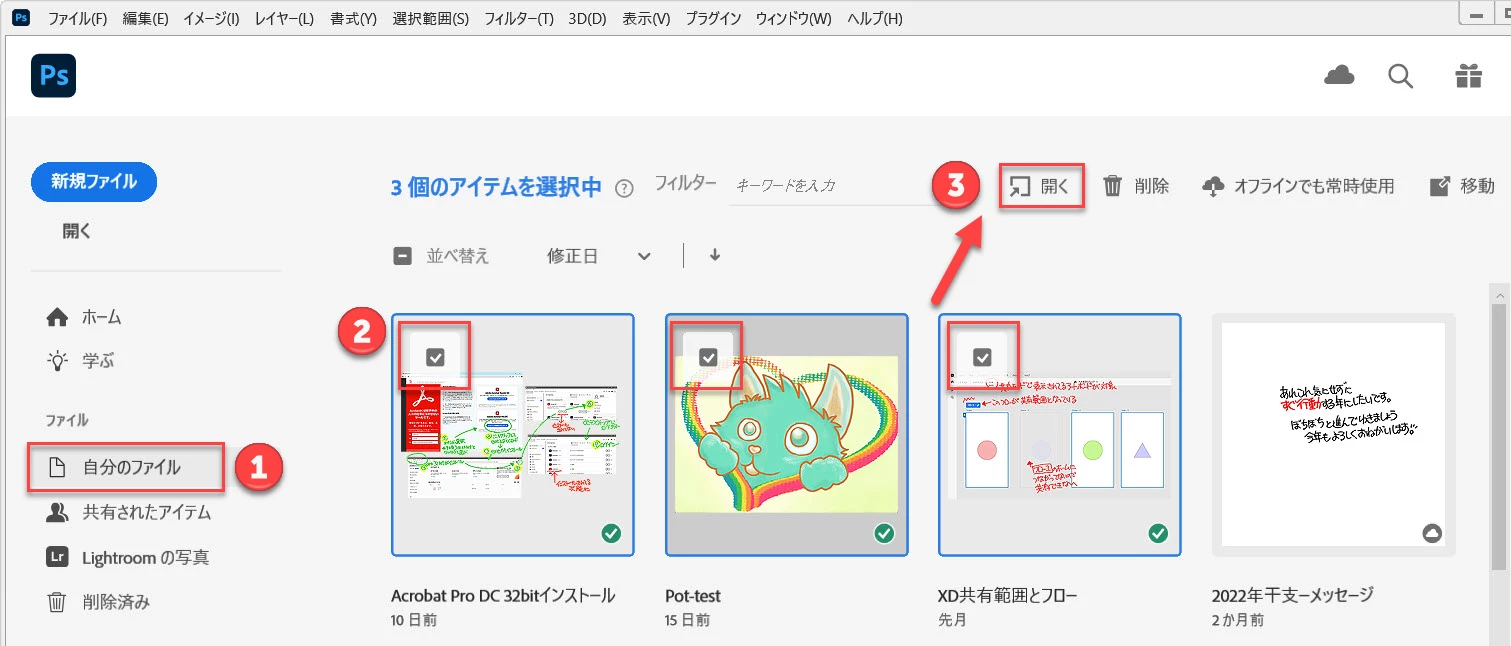This screenshot has width=1511, height=646.
Task: Open the 3D(D) menu
Action: coord(587,19)
